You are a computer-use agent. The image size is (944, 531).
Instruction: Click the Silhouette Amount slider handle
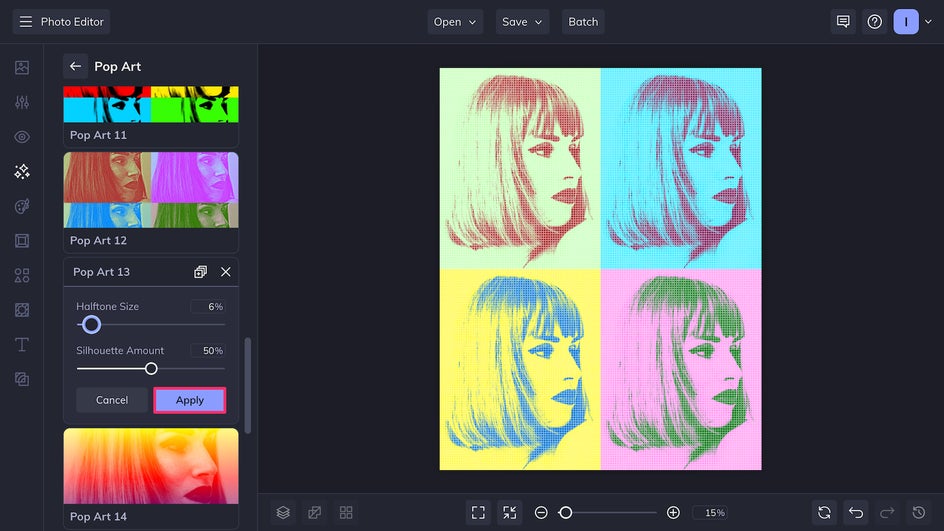(x=151, y=368)
